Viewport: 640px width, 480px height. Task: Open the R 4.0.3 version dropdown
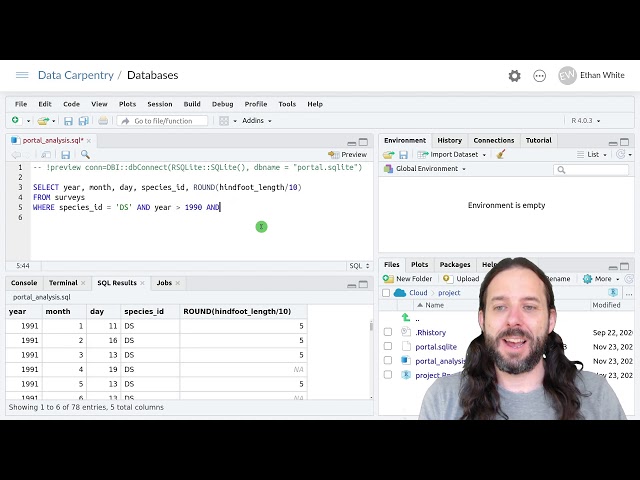586,121
